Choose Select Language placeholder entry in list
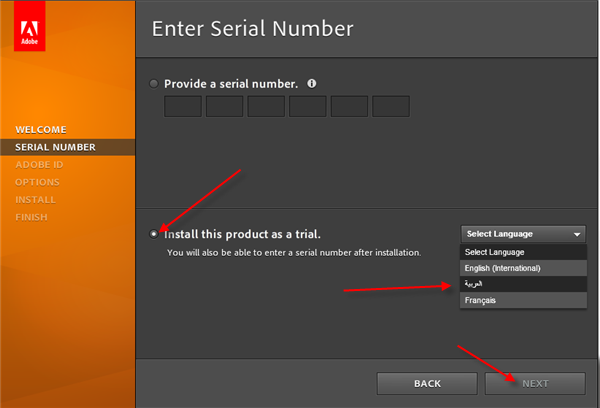 tap(523, 252)
